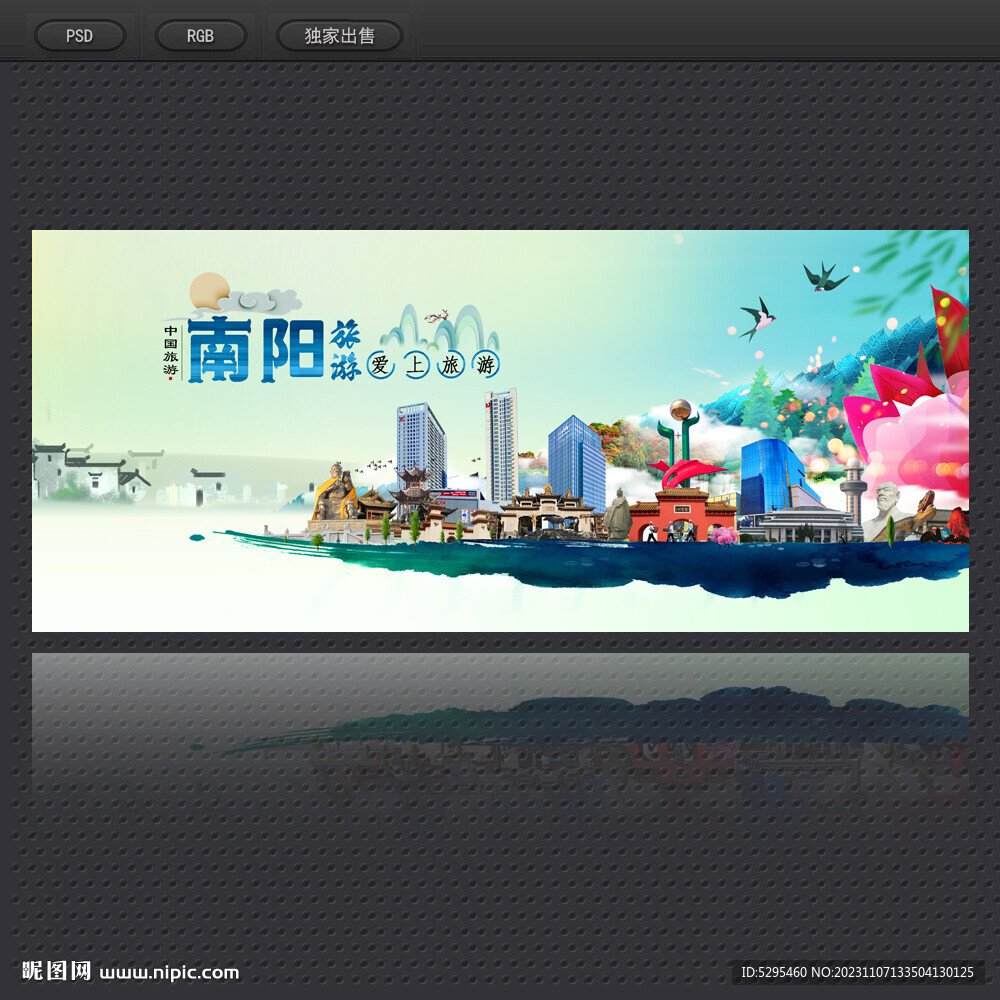Click the 爱 circle character in banner
The height and width of the screenshot is (1000, 1000).
coord(381,365)
